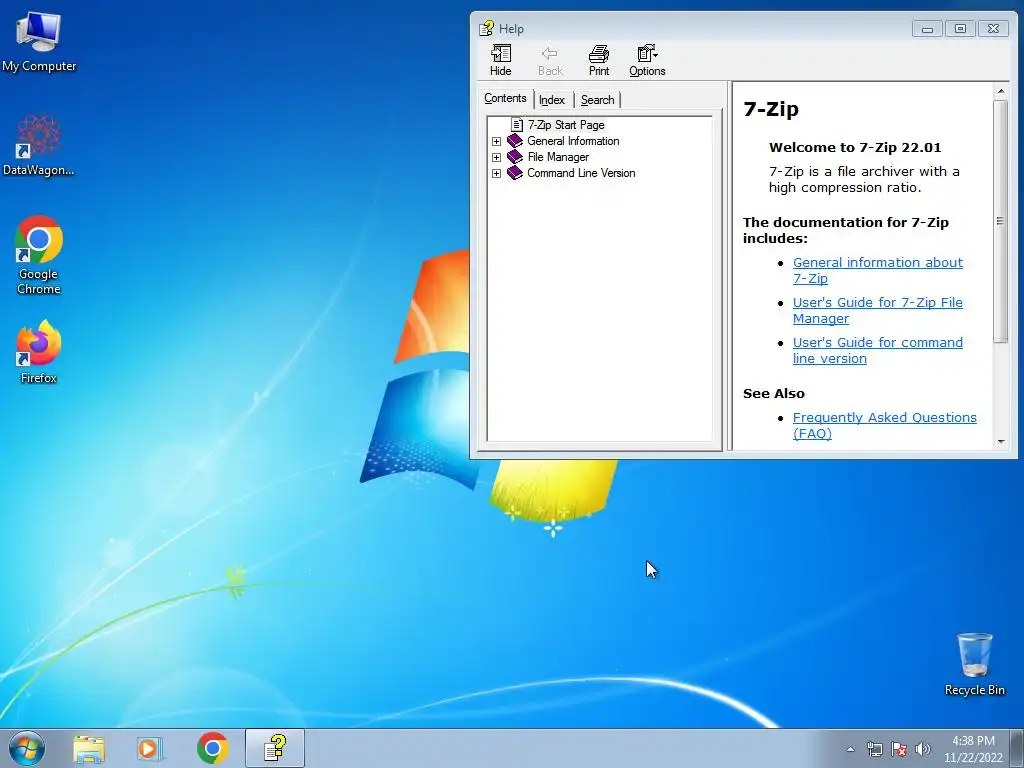The image size is (1024, 768).
Task: Select the DataWagon desktop shortcut
Action: [x=39, y=145]
